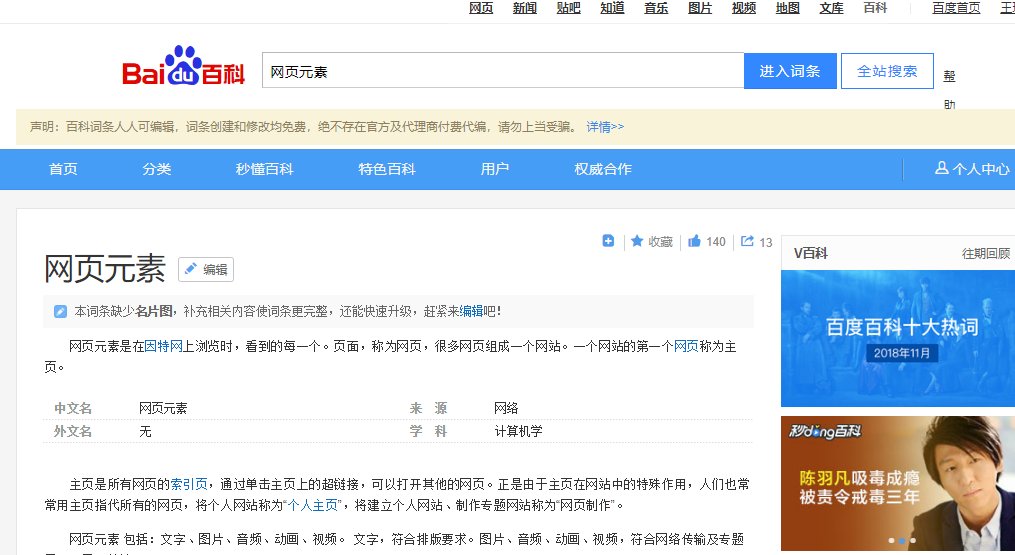Image resolution: width=1015 pixels, height=555 pixels.
Task: Open the 音乐 top navigation link
Action: click(656, 8)
